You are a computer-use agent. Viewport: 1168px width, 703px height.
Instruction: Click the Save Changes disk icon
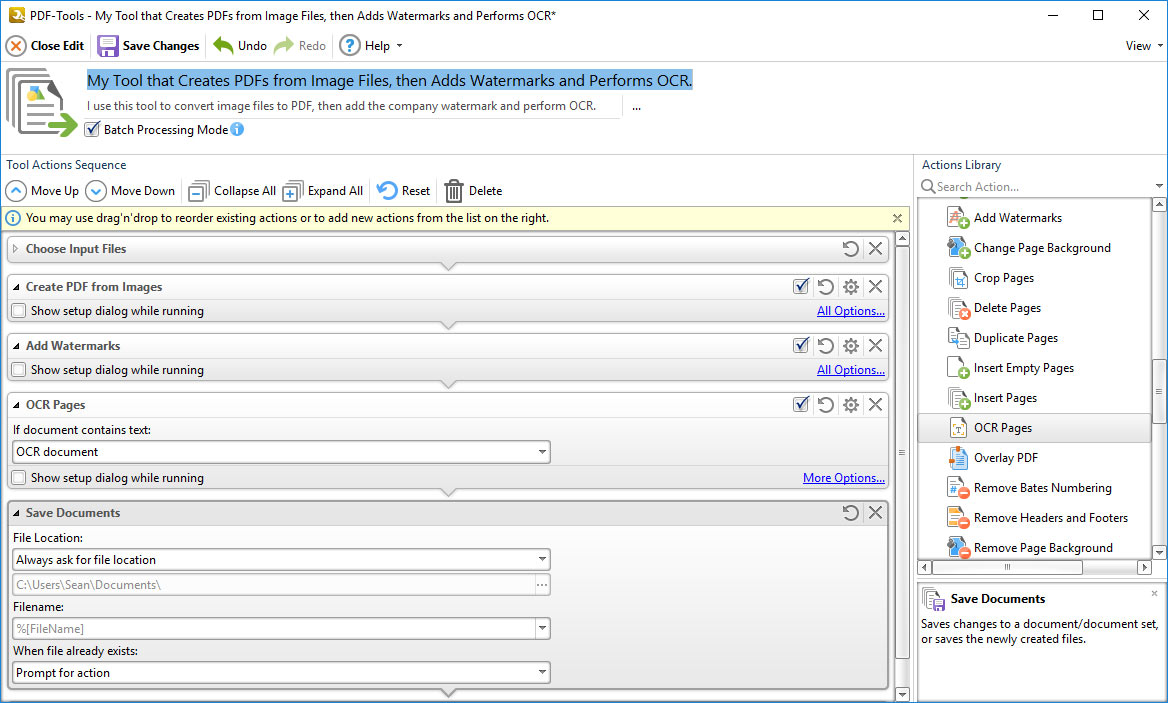108,46
